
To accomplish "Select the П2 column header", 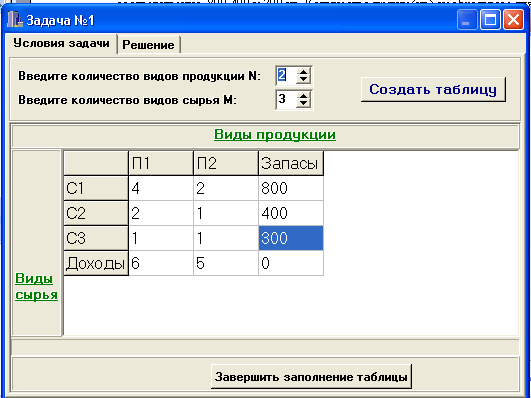I will tap(226, 163).
